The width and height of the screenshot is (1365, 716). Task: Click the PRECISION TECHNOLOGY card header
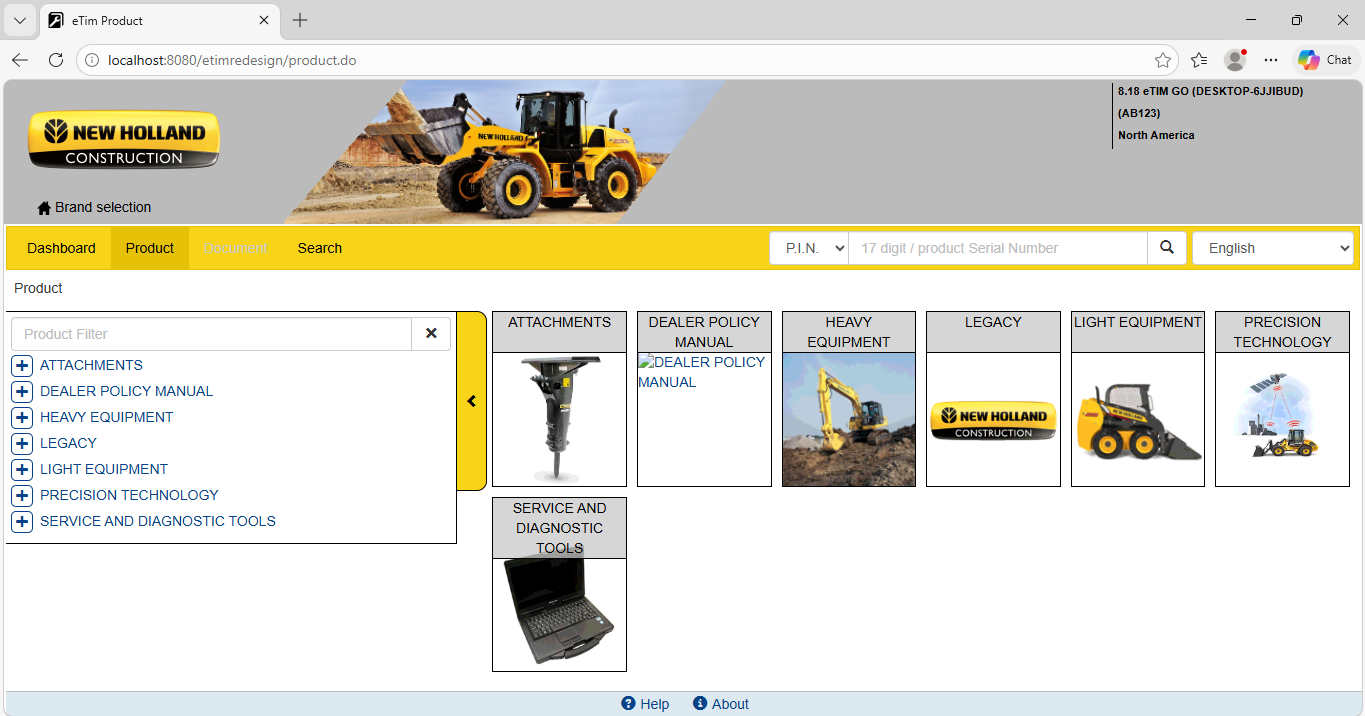coord(1282,332)
